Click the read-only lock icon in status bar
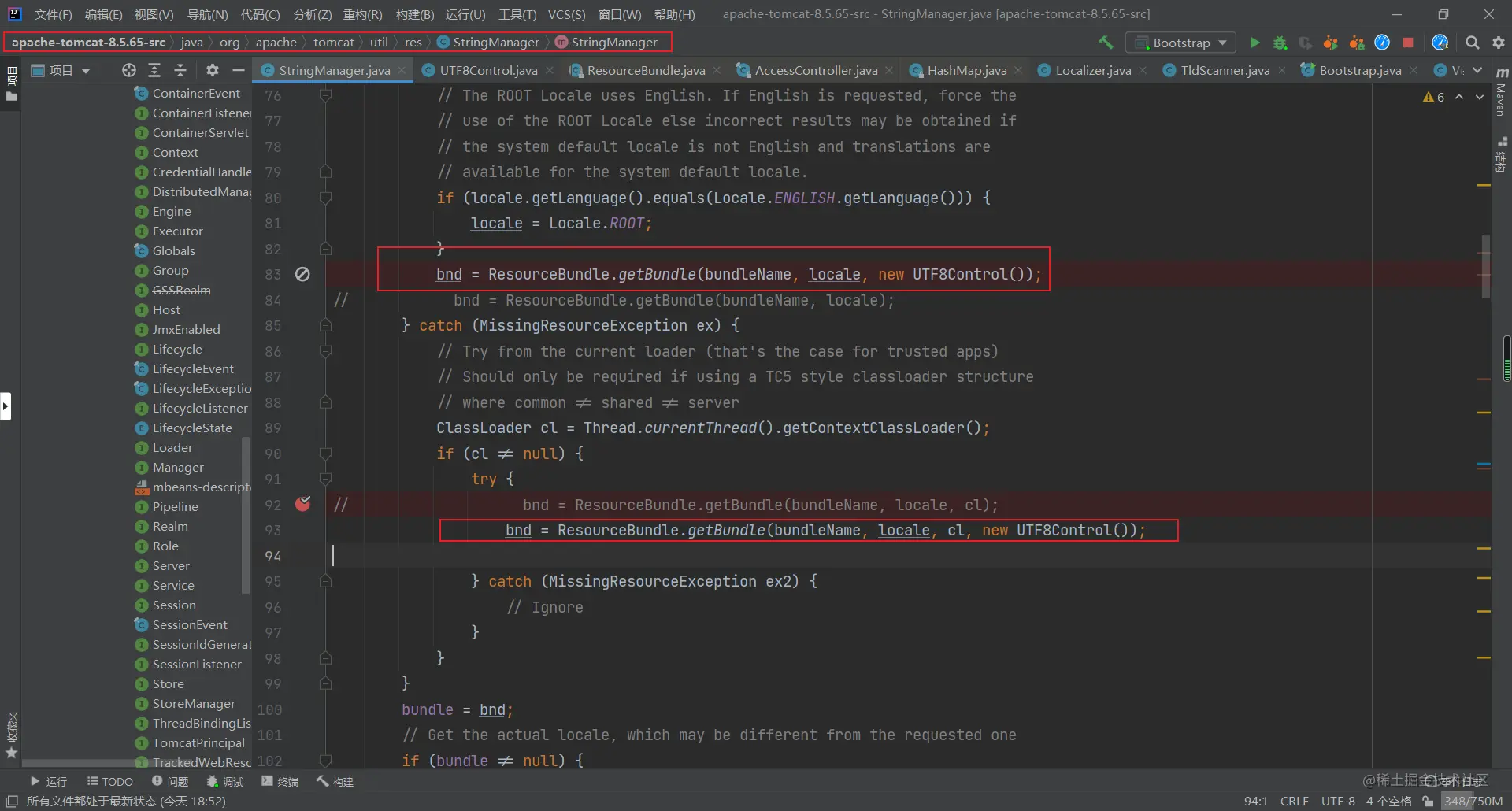Screen dimensions: 1512x811 coord(1428,801)
